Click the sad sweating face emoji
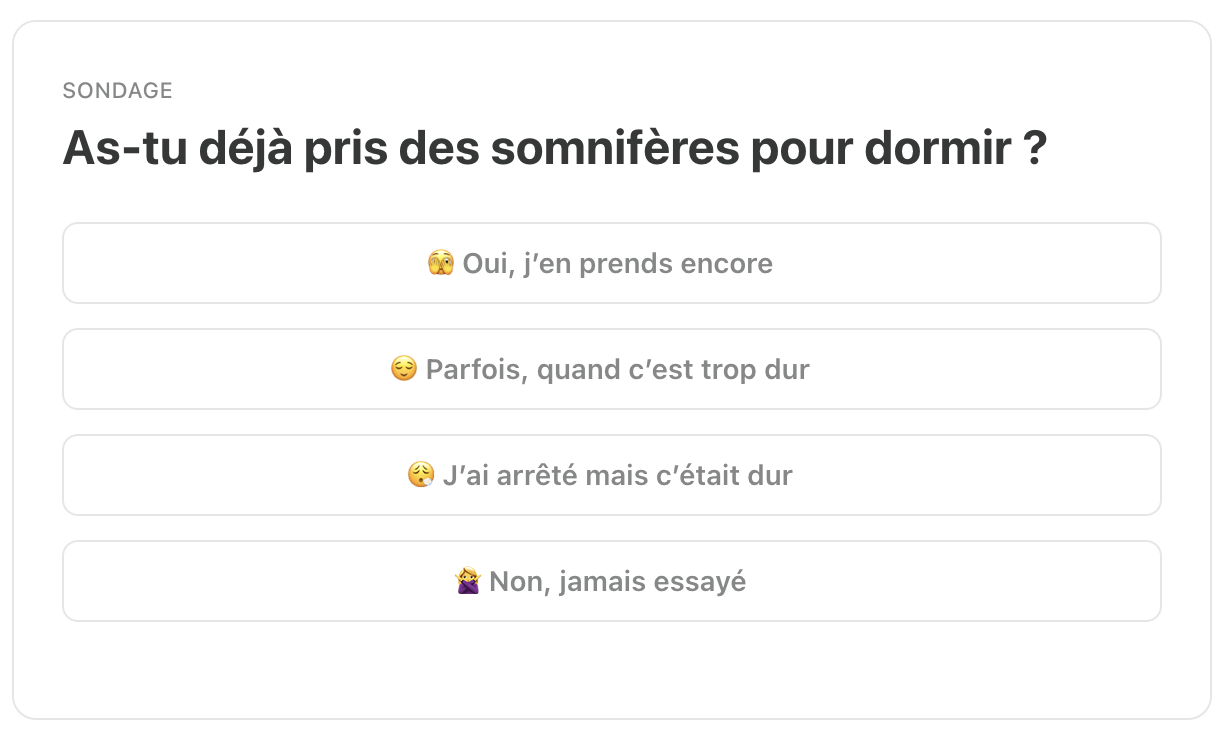Viewport: 1224px width, 740px height. [x=421, y=476]
